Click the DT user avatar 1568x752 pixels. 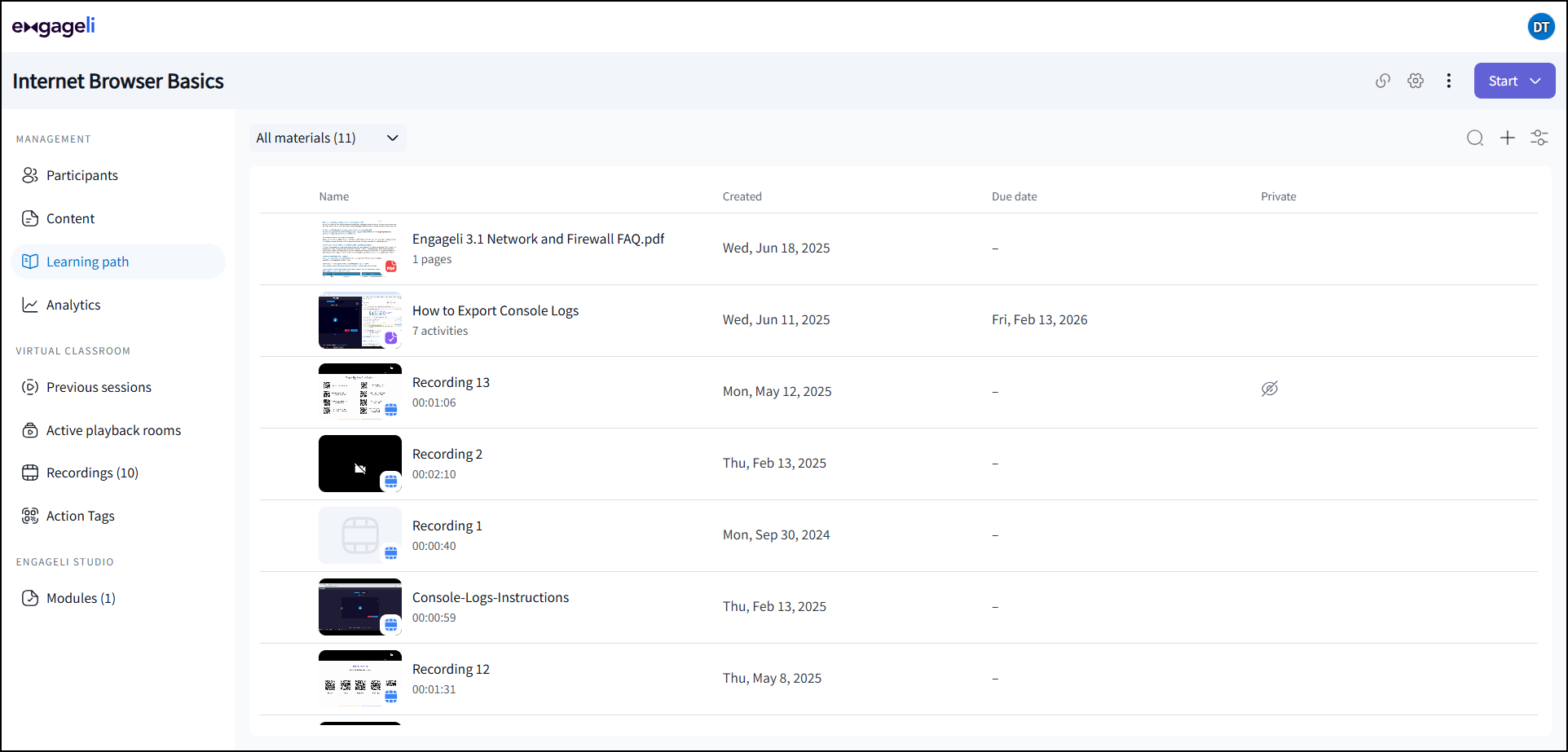tap(1541, 26)
